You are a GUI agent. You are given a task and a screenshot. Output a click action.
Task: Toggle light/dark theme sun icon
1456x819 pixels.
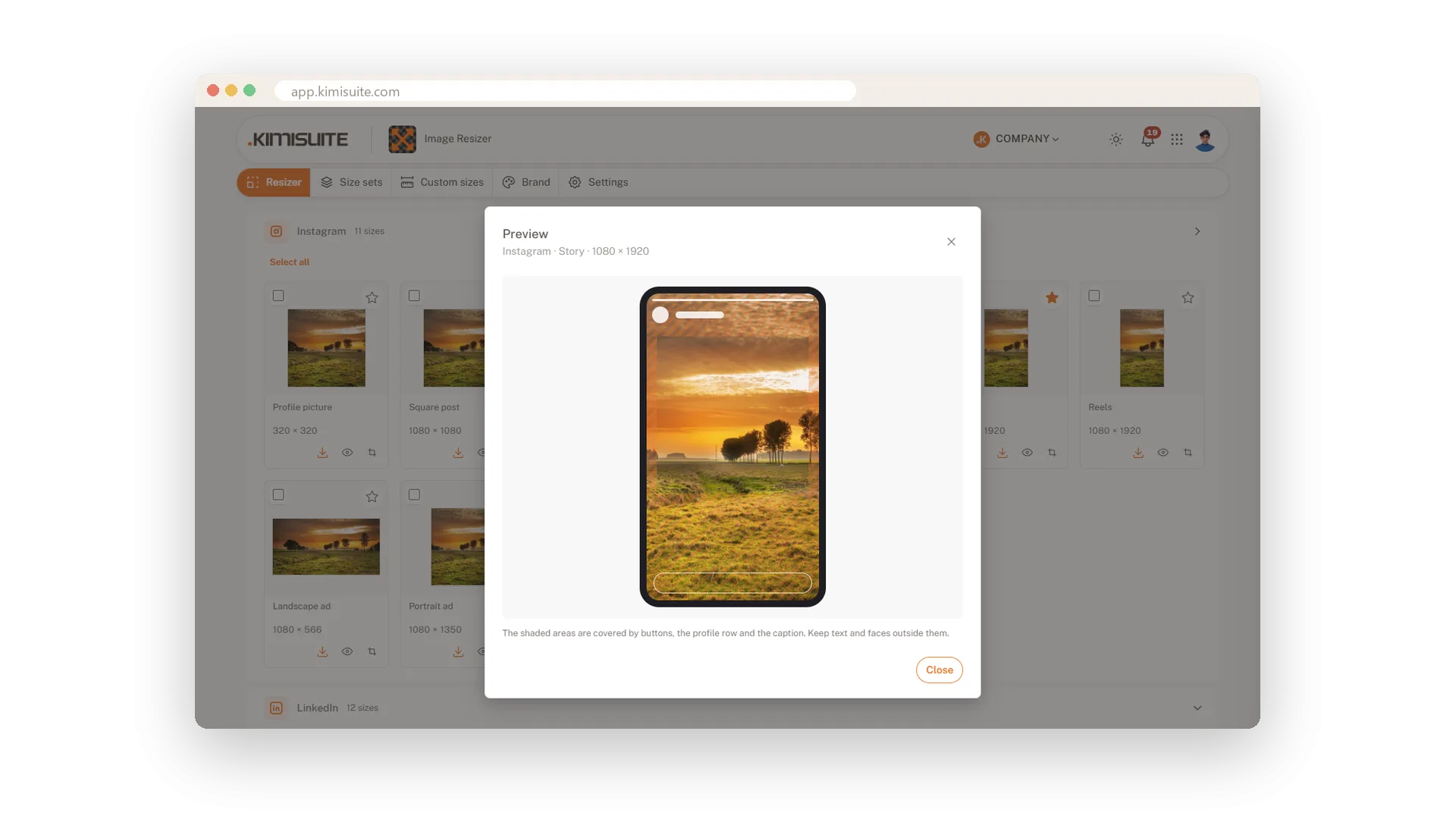point(1116,140)
